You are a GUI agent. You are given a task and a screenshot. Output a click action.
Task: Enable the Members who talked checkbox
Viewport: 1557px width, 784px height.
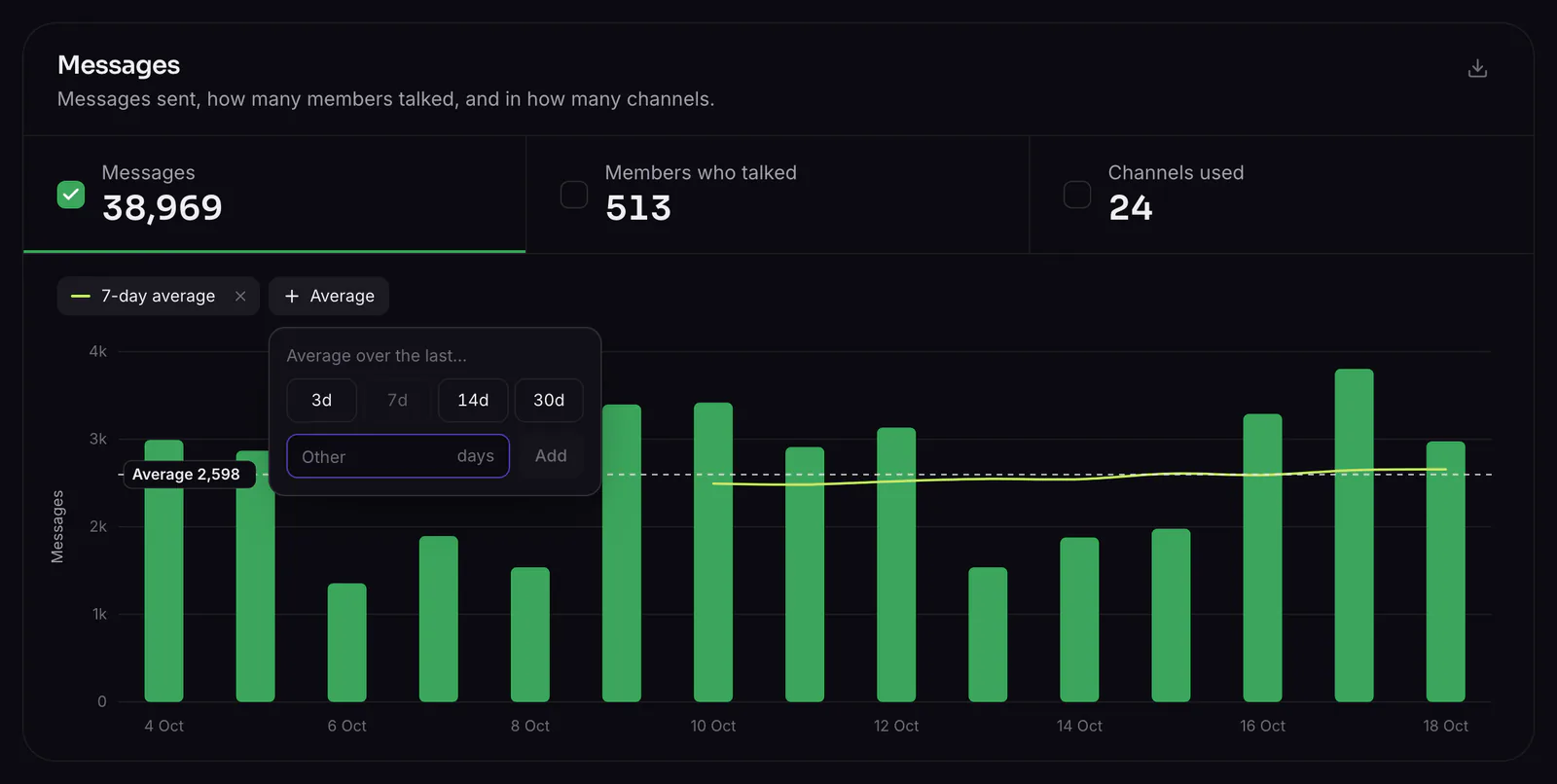(x=574, y=195)
